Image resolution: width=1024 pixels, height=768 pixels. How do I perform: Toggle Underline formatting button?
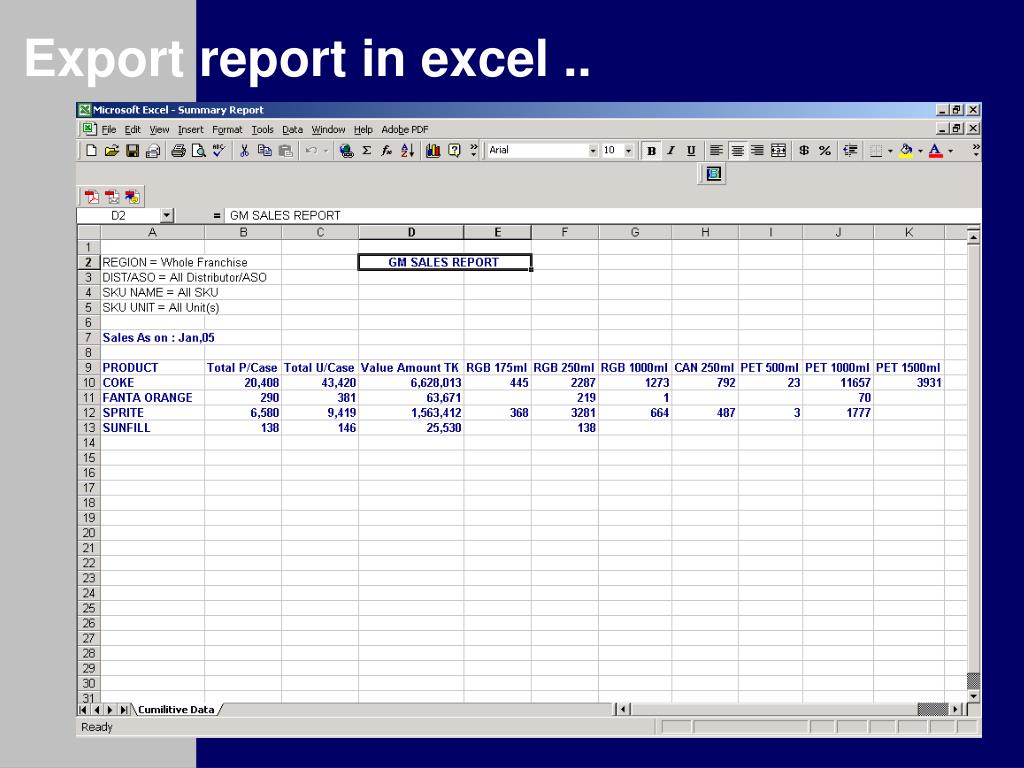(x=691, y=151)
